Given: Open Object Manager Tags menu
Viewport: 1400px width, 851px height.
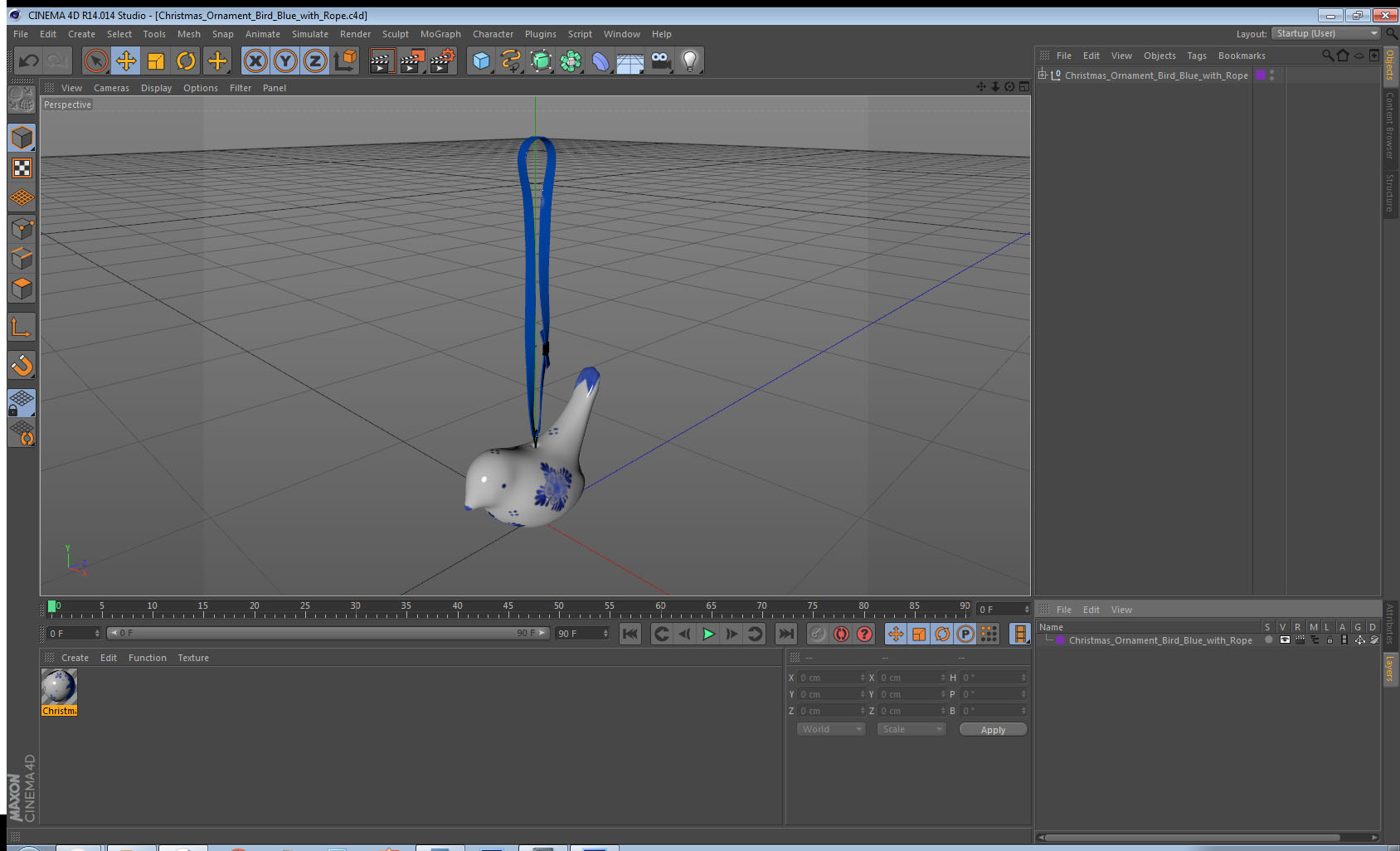Looking at the screenshot, I should [1197, 56].
